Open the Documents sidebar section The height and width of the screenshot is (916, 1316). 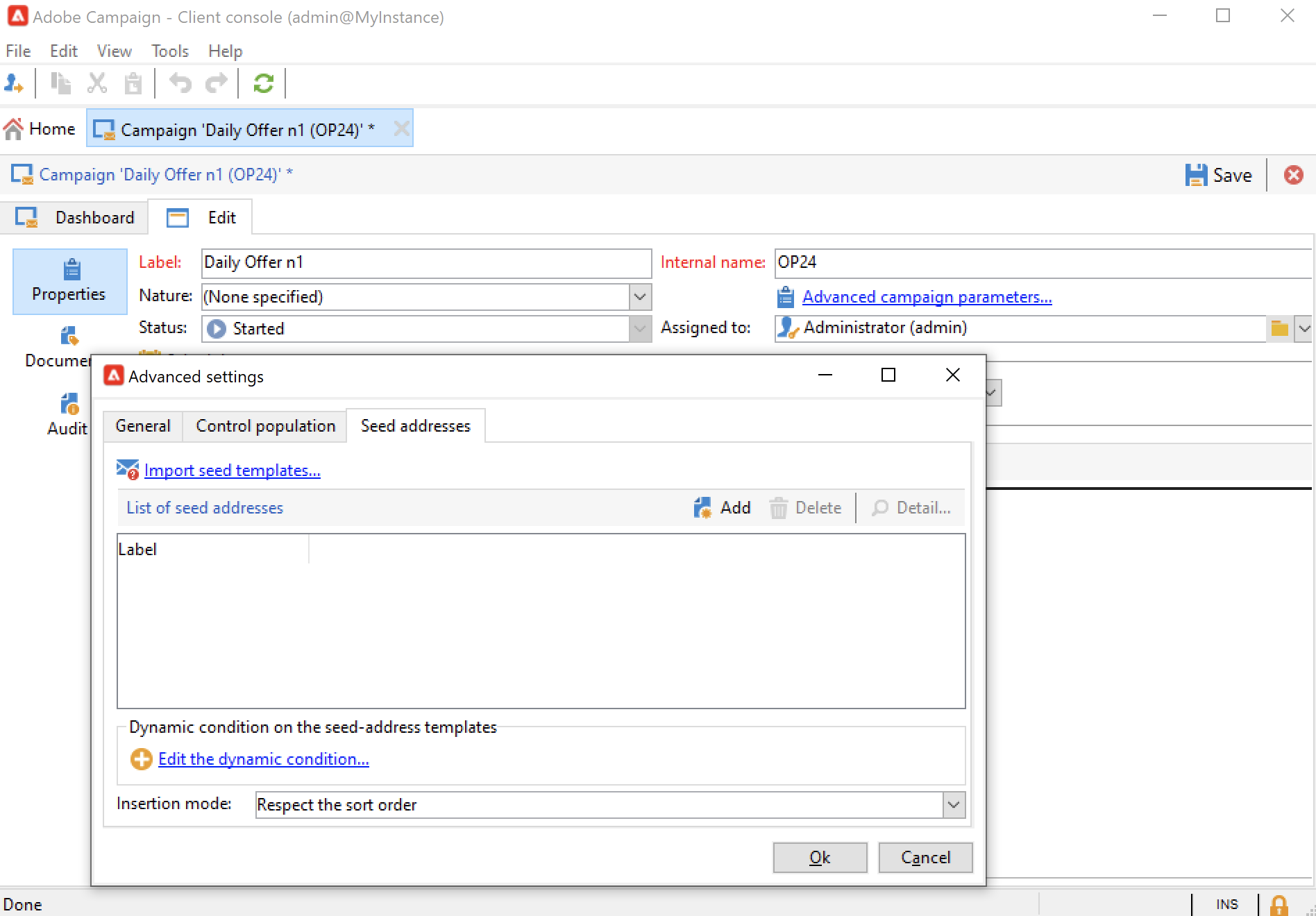[58, 347]
